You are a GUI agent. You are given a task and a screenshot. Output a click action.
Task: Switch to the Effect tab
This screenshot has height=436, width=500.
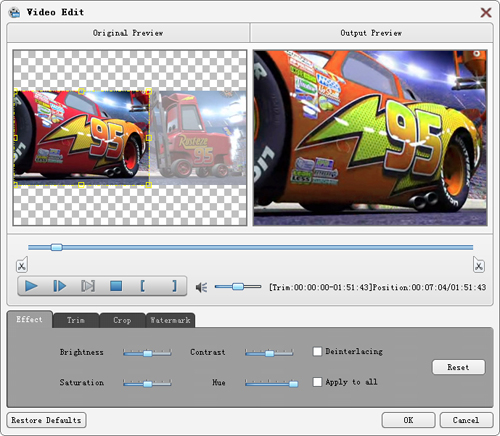(x=30, y=319)
